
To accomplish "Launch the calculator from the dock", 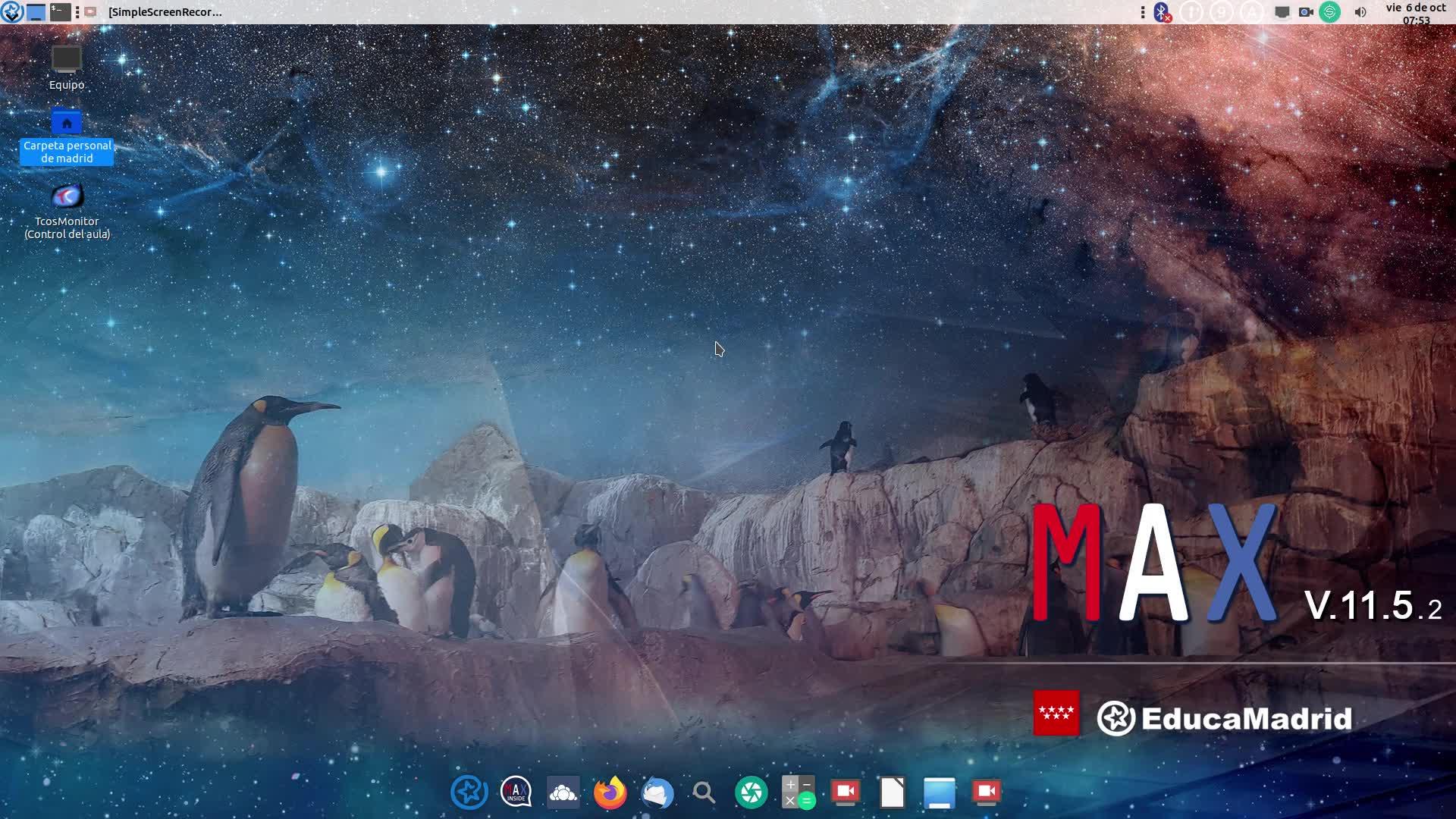I will (799, 792).
